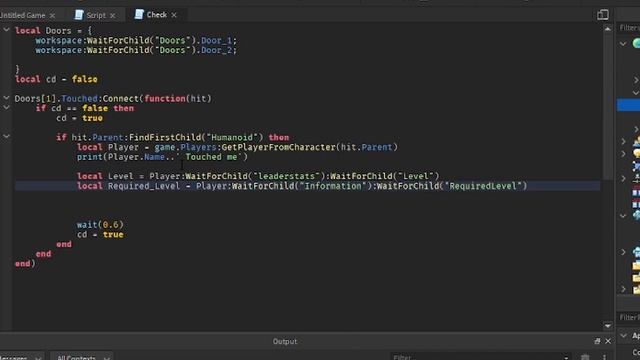
Task: Close the Output panel
Action: click(608, 341)
